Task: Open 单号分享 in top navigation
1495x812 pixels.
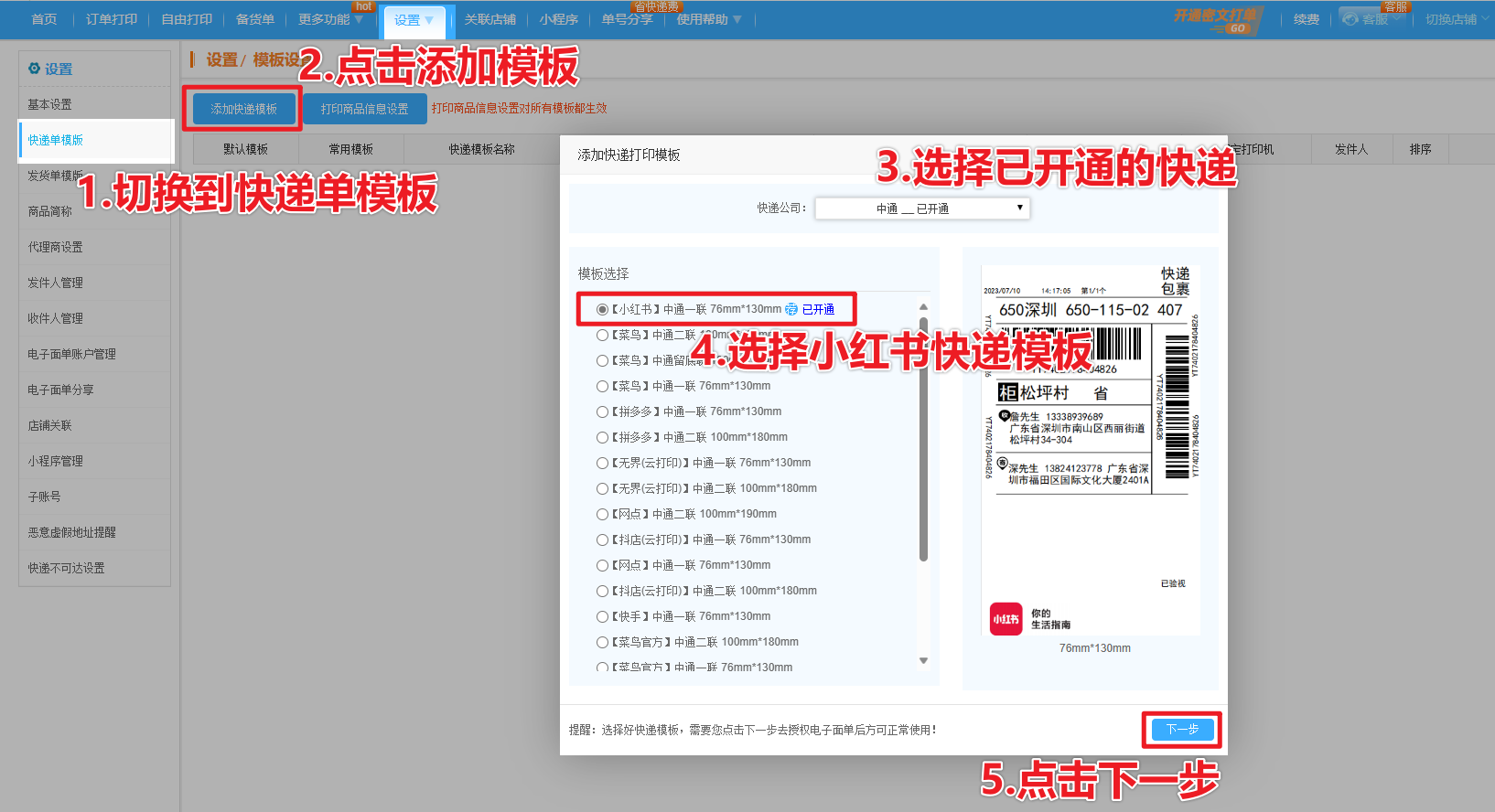Action: 628,19
